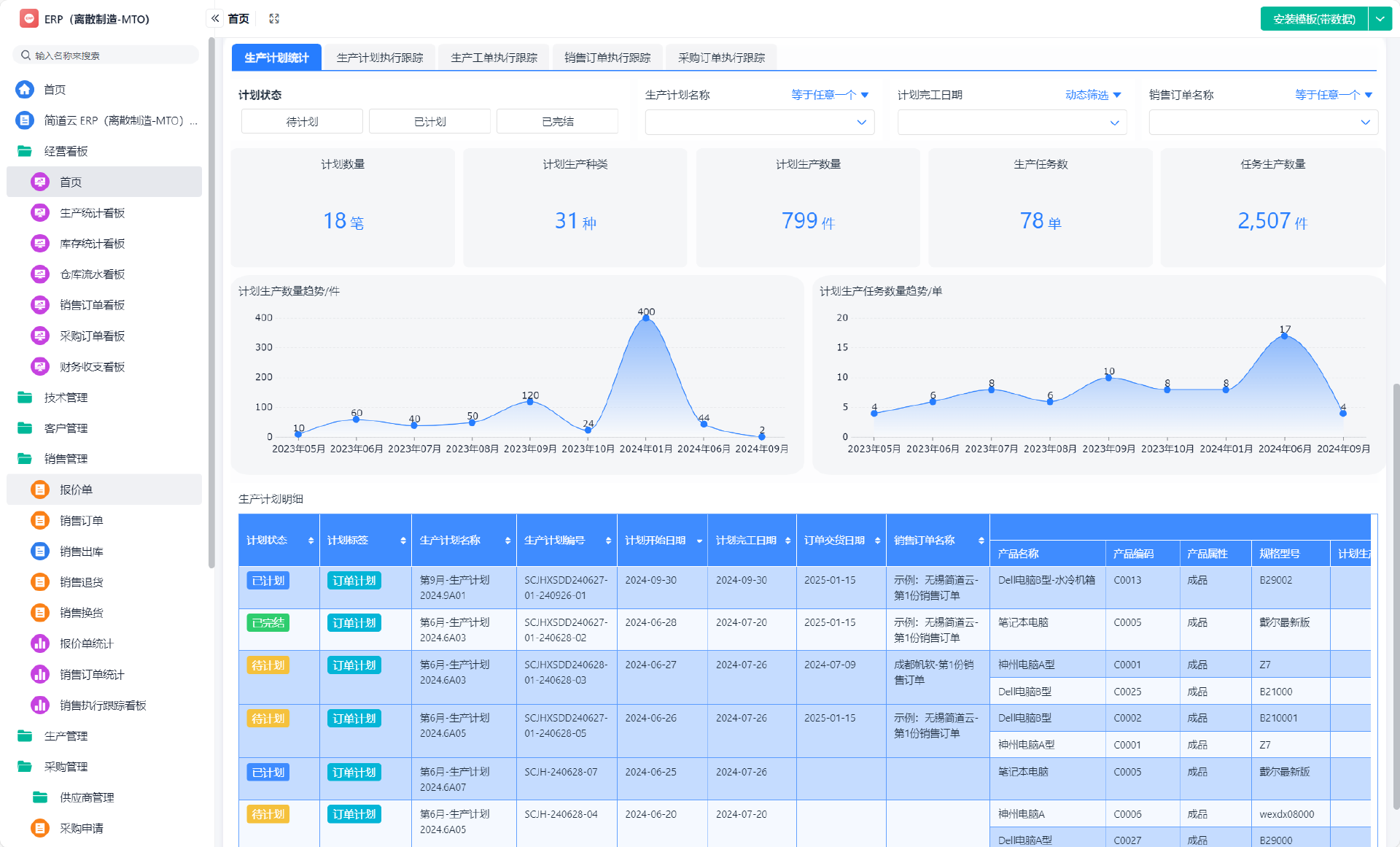Sort table by 计划开始日期 column
This screenshot has width=1400, height=847.
pos(699,541)
